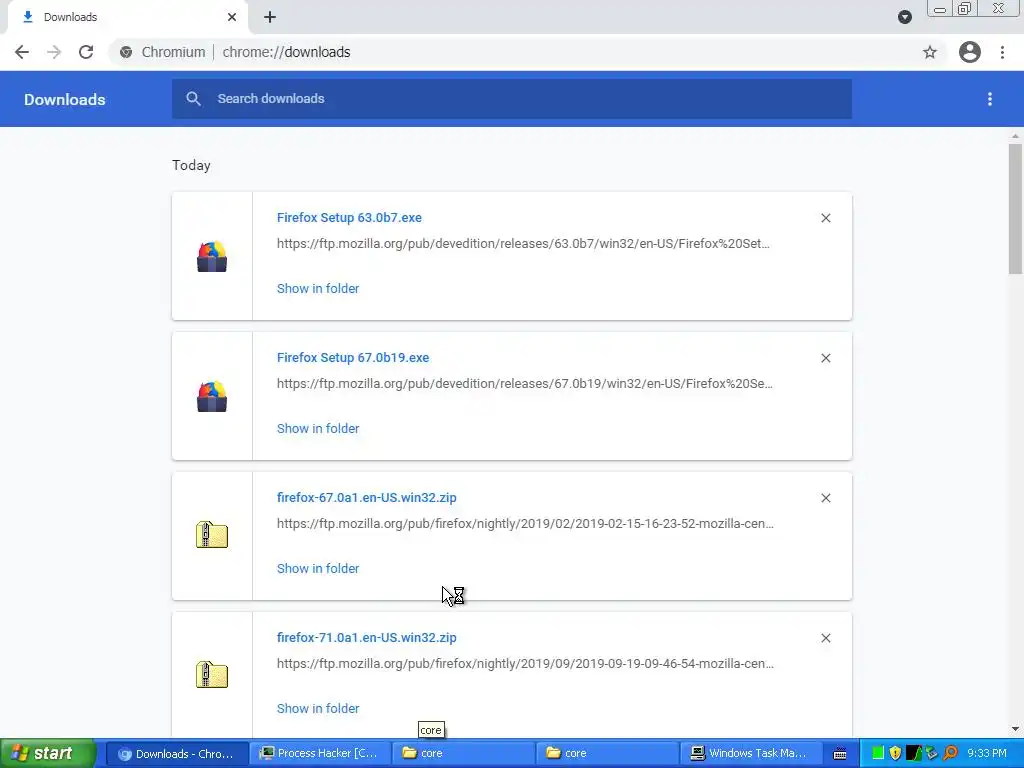Show firefox-71.0a1 zip in folder

pyautogui.click(x=318, y=709)
